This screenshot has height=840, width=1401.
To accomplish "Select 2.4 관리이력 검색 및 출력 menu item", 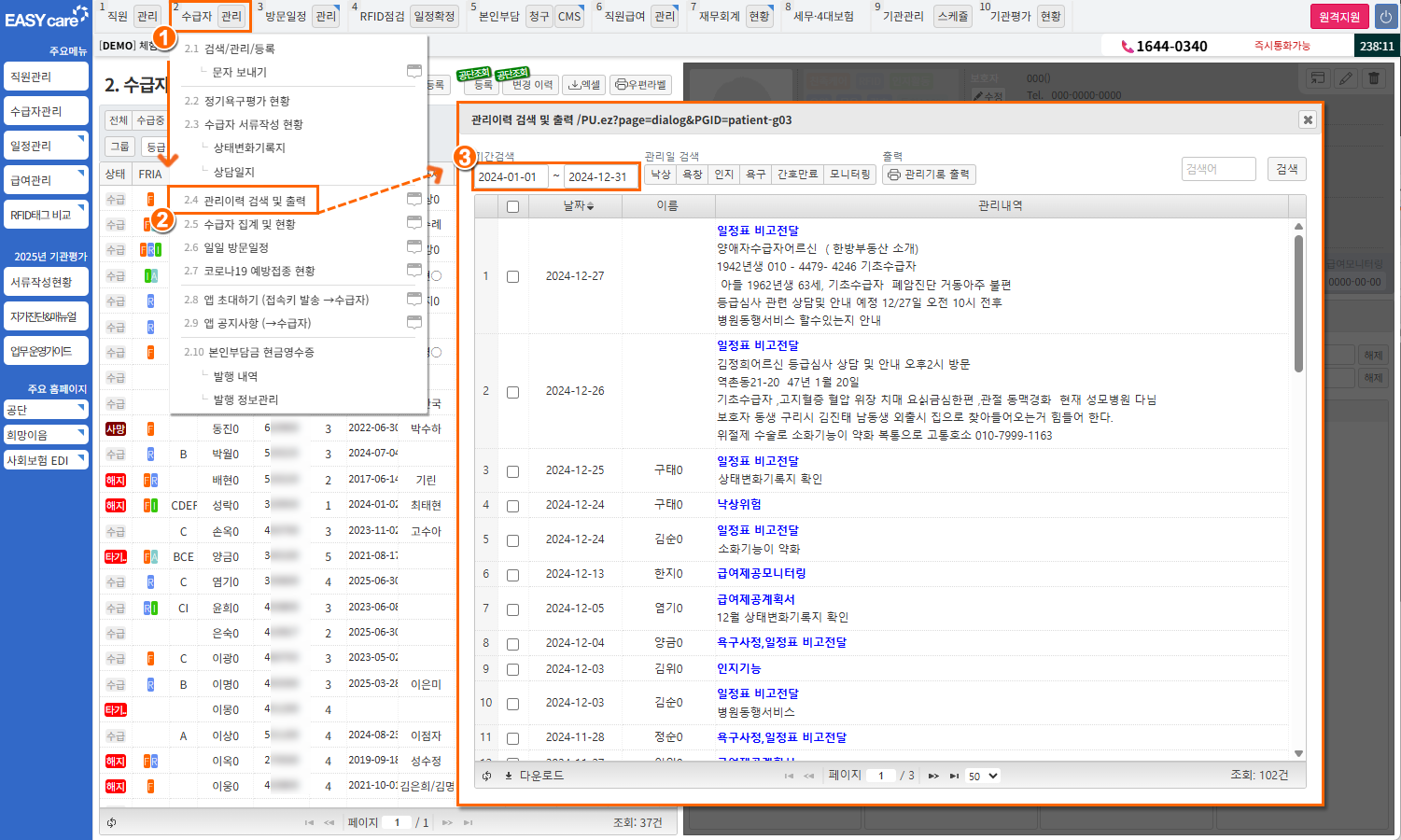I will point(245,201).
